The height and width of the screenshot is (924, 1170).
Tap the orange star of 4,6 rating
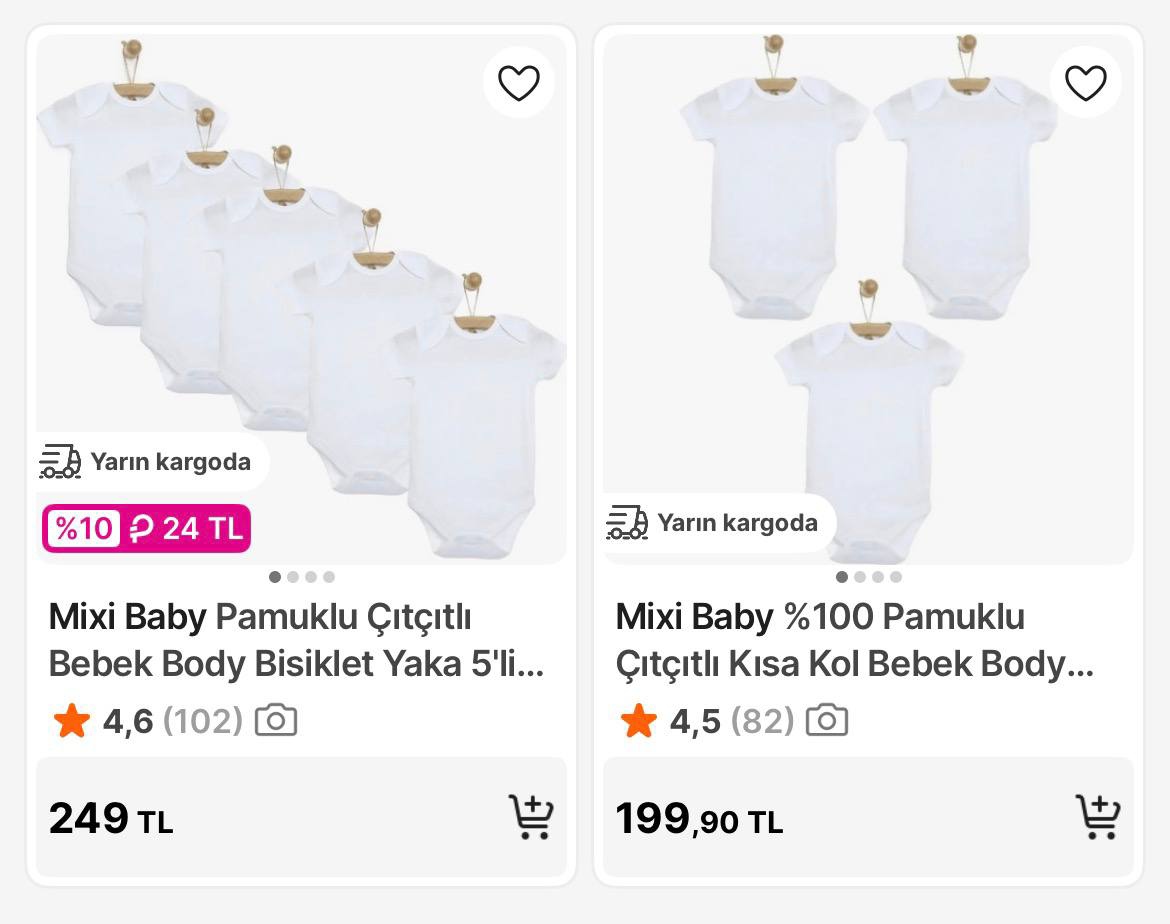click(x=72, y=720)
